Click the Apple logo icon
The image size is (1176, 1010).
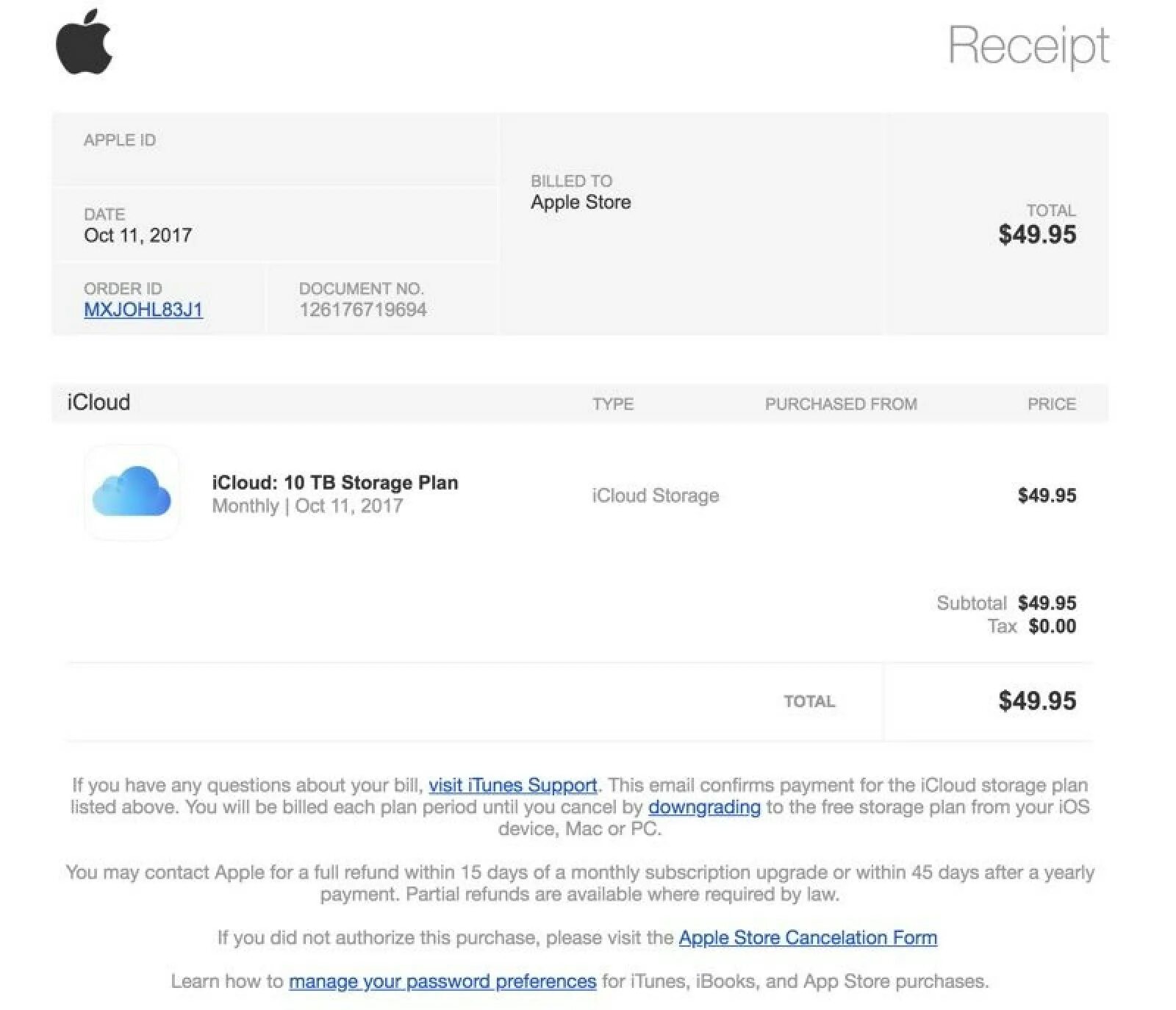(85, 42)
